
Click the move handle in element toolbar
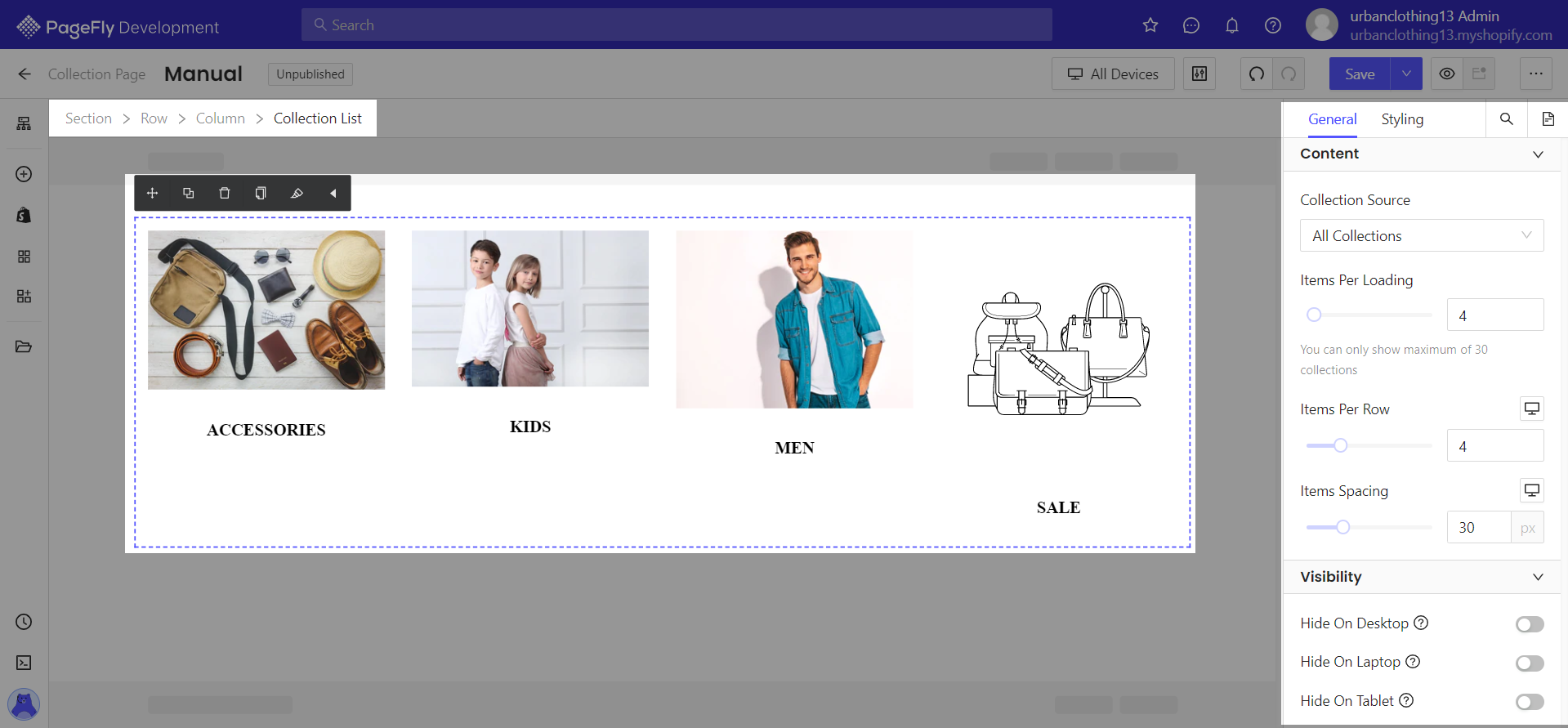point(152,193)
